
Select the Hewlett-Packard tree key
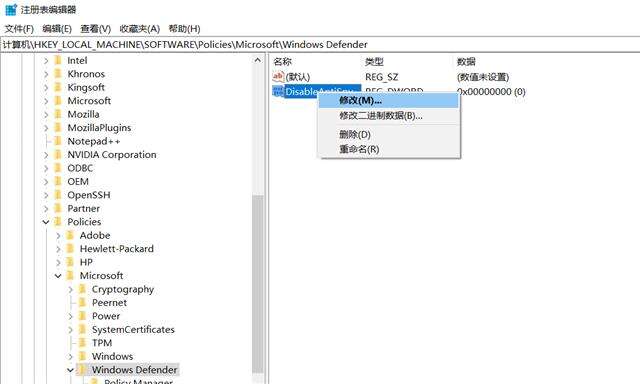pyautogui.click(x=117, y=249)
